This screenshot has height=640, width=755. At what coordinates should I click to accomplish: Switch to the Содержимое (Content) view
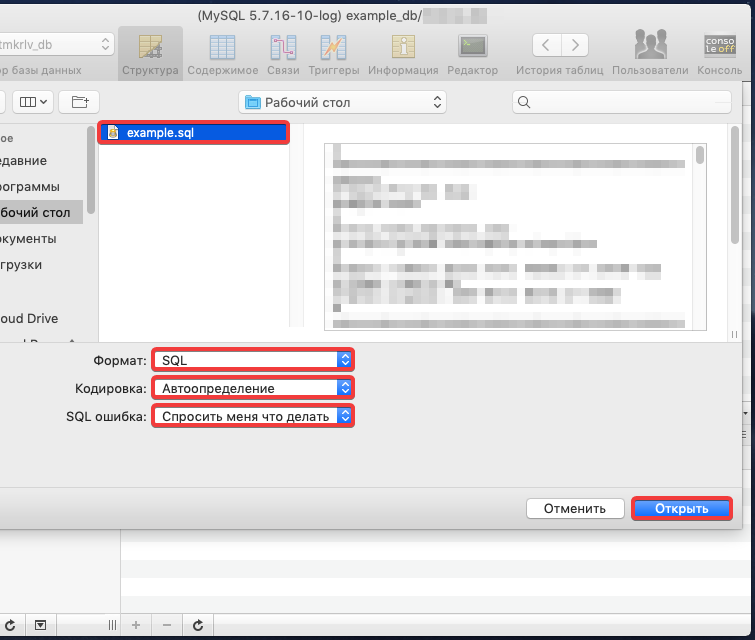click(x=222, y=53)
